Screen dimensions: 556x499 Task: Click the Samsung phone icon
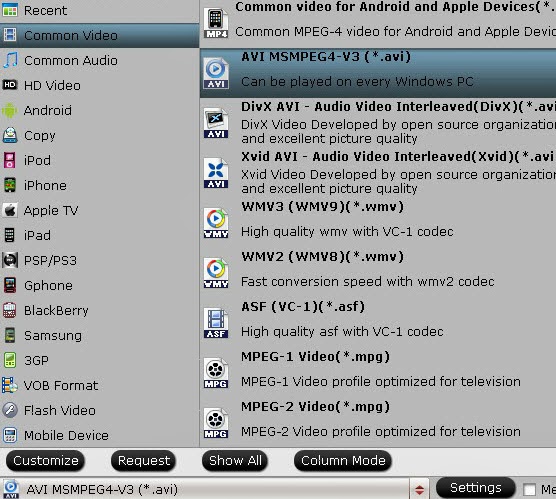(10, 335)
